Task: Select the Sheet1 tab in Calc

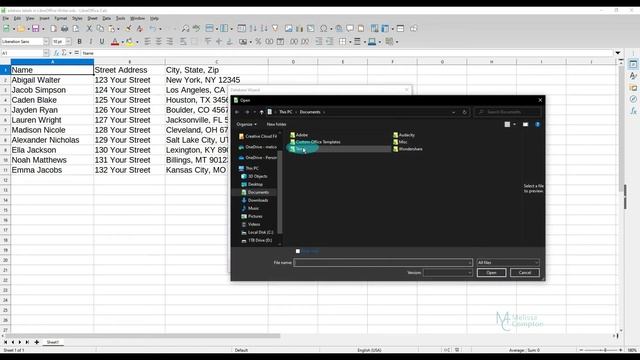Action: pos(53,342)
